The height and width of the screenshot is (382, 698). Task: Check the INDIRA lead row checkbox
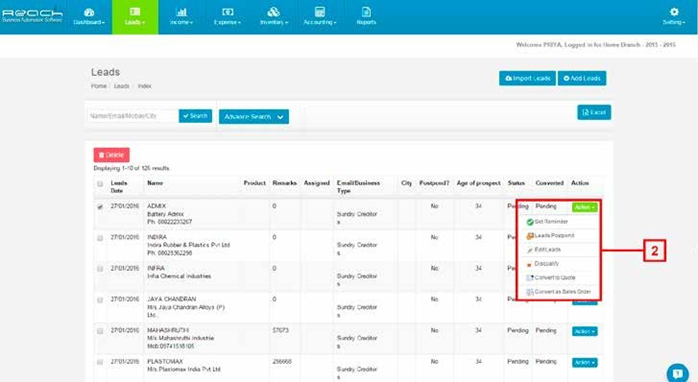100,238
